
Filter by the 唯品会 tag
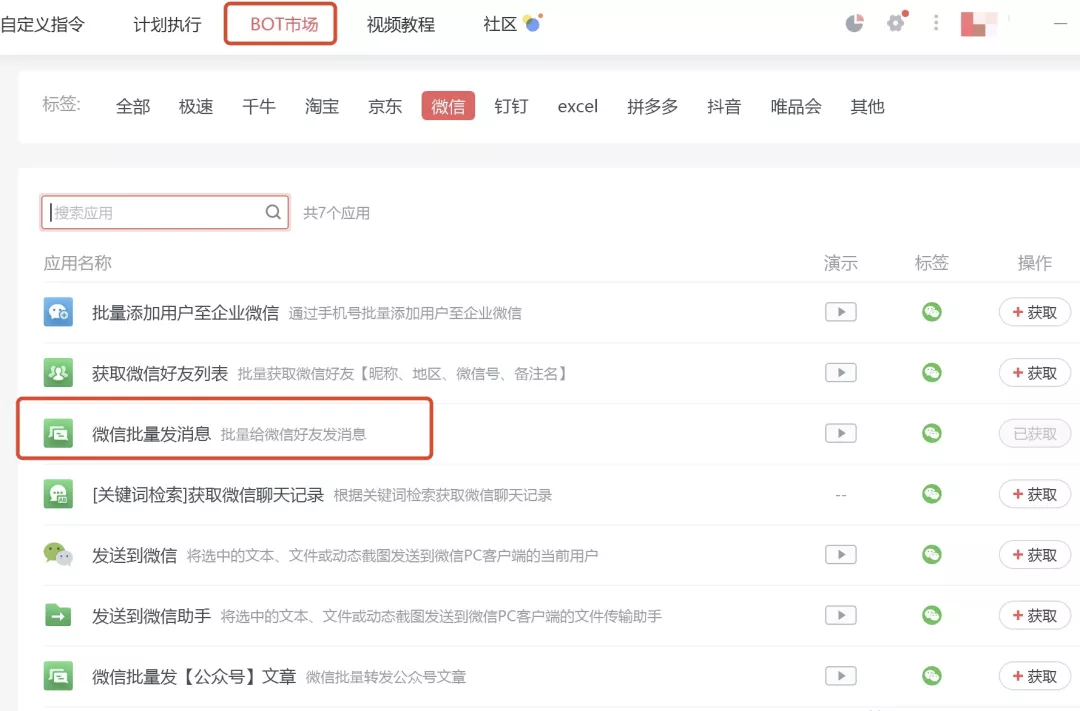[796, 106]
